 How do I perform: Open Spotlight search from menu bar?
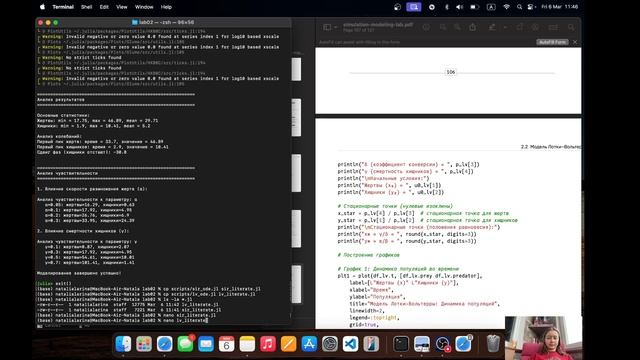(x=519, y=7)
